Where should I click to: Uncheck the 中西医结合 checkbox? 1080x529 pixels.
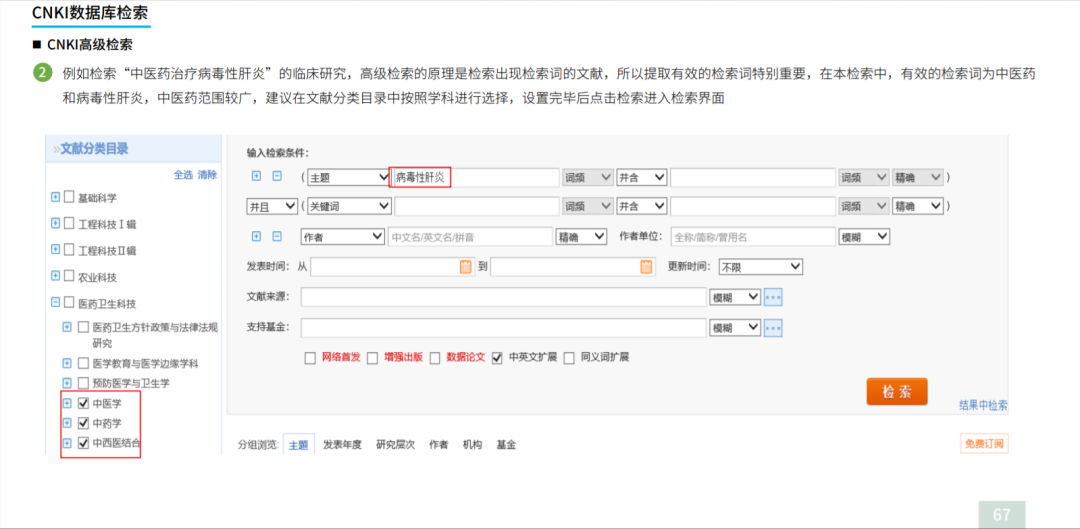coord(83,443)
